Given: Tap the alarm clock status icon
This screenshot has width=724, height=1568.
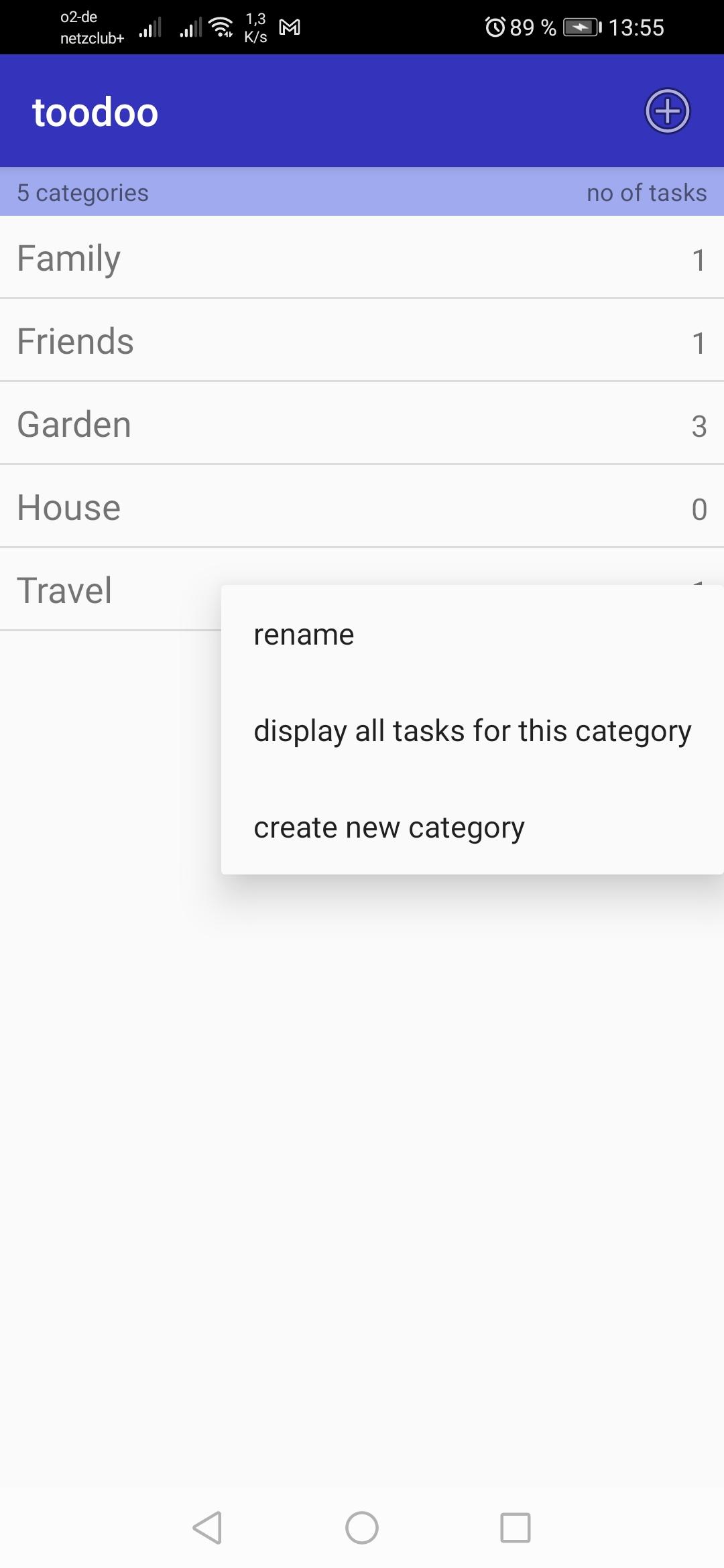Looking at the screenshot, I should [495, 27].
